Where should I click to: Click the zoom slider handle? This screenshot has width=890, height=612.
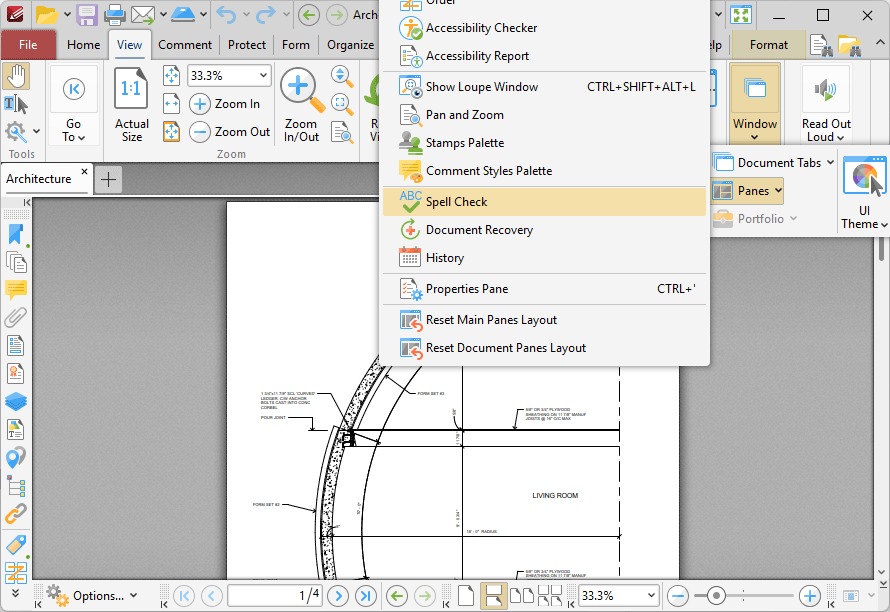click(716, 596)
